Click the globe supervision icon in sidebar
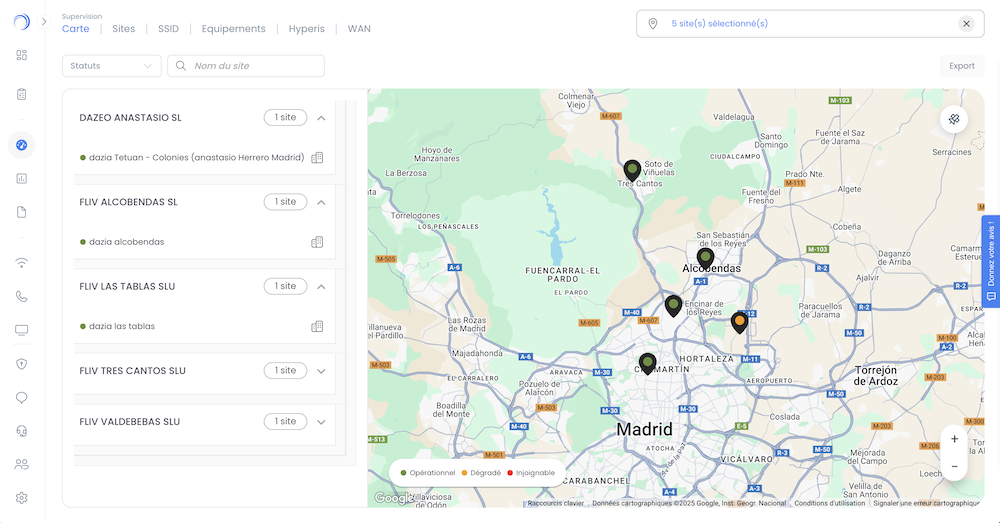 point(21,145)
